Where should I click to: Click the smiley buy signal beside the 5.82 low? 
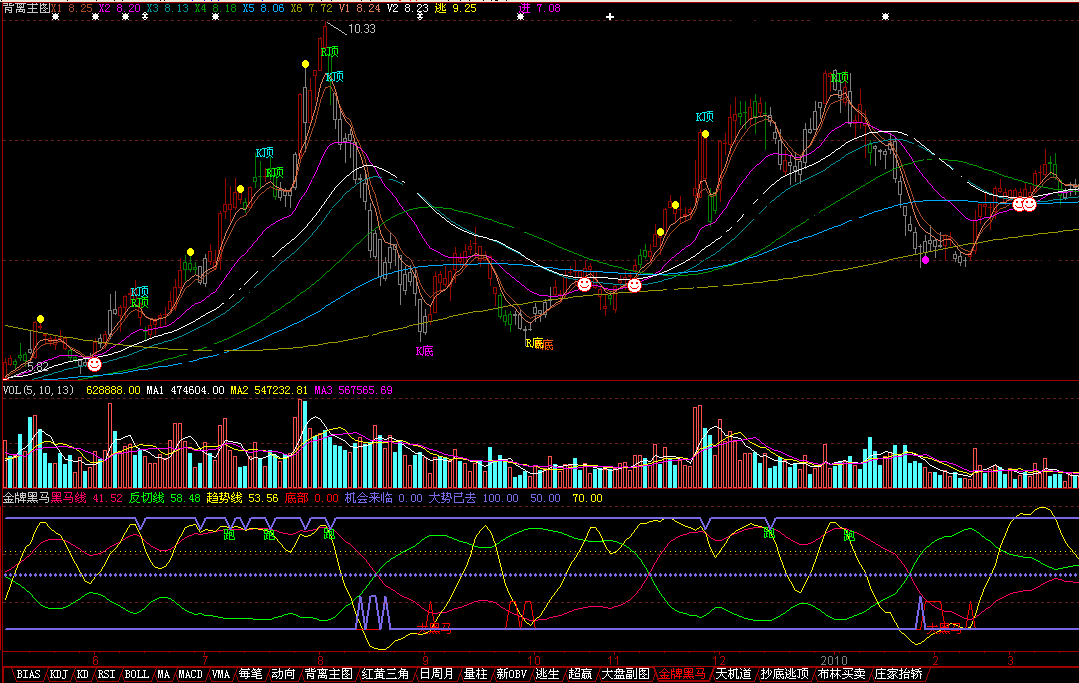pos(94,364)
